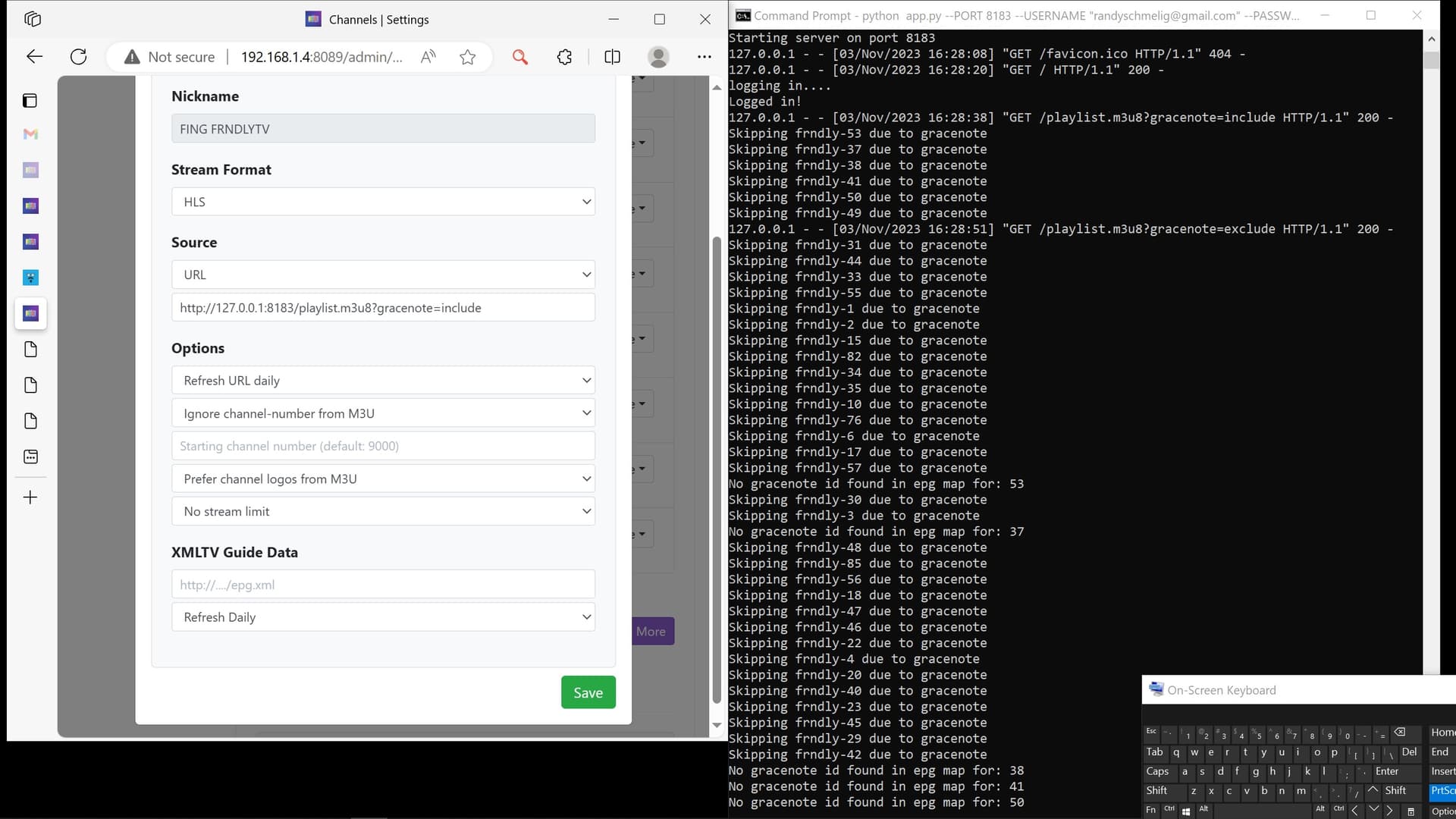
Task: Click the purple More button
Action: click(651, 631)
